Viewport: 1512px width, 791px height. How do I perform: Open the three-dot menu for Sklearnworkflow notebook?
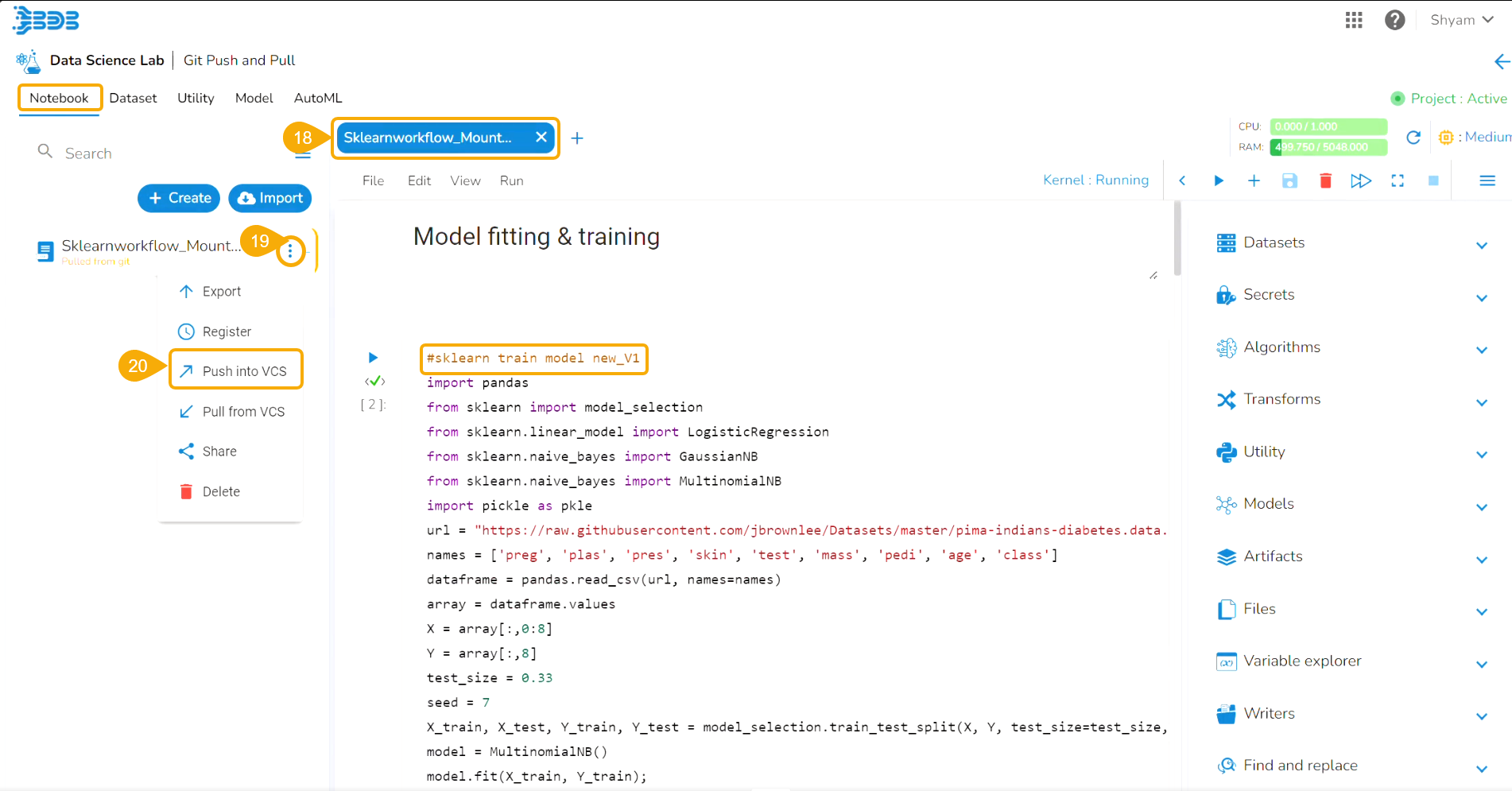tap(290, 251)
